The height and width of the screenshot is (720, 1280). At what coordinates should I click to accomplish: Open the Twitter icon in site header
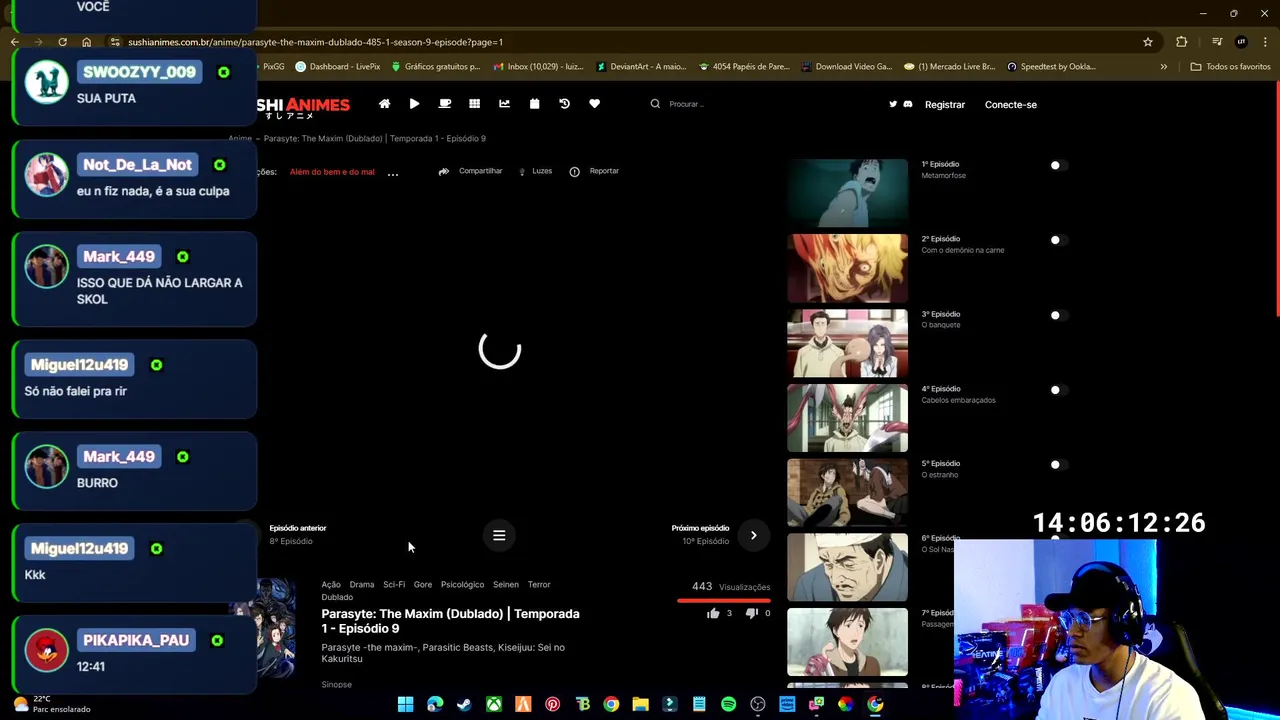(x=893, y=104)
